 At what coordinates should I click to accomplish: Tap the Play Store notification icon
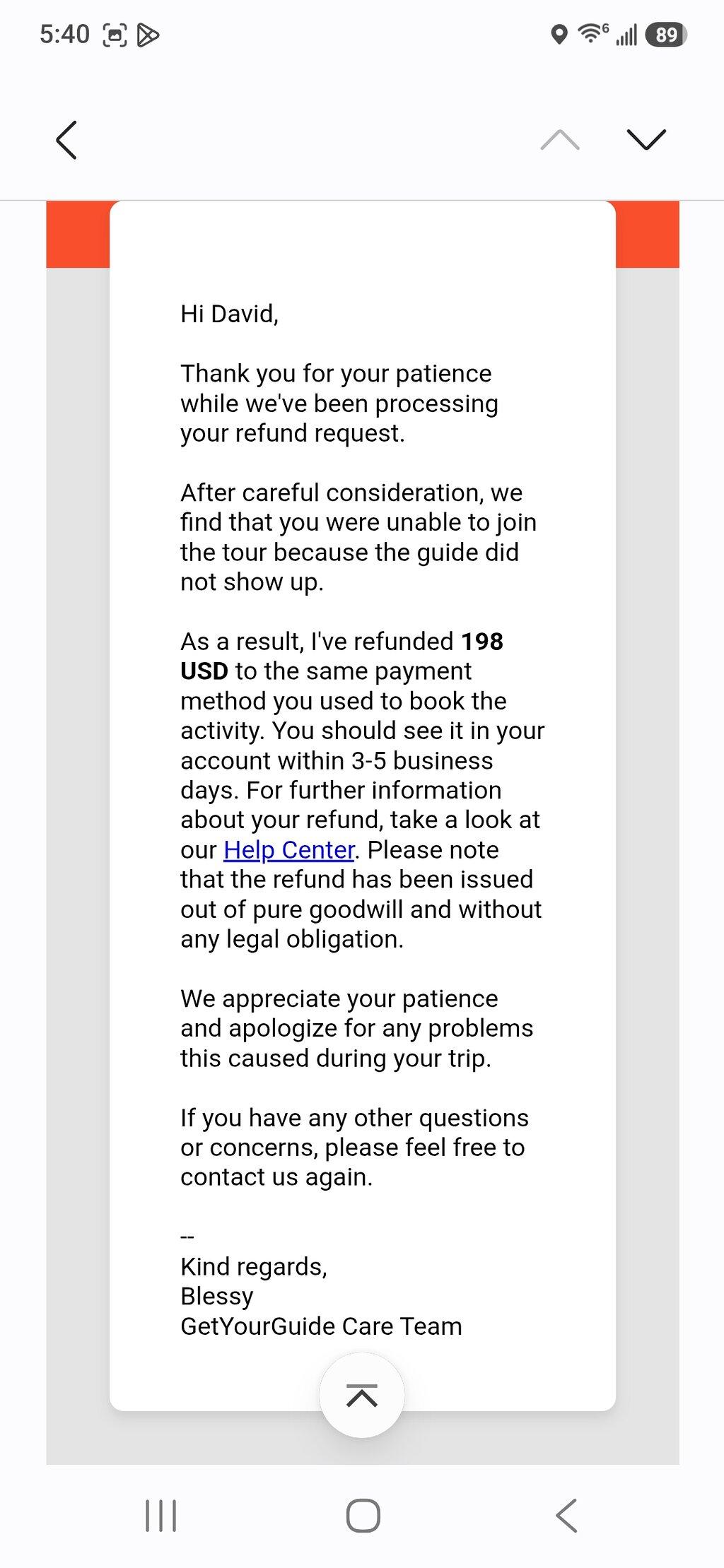(x=148, y=35)
